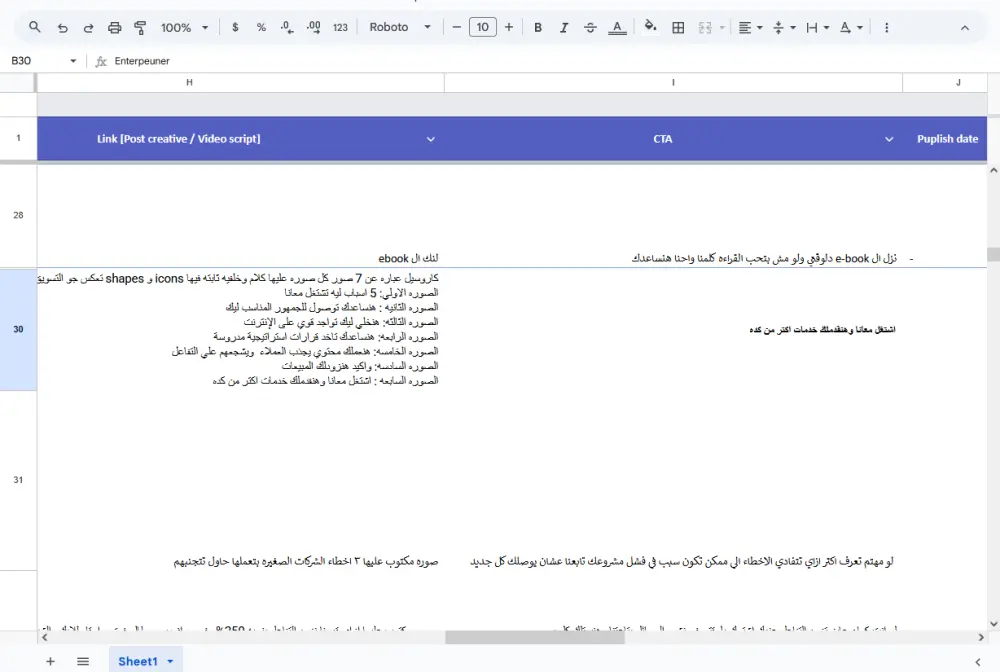Screen dimensions: 1000x672
Task: Open the all sheets menu
Action: (83, 661)
